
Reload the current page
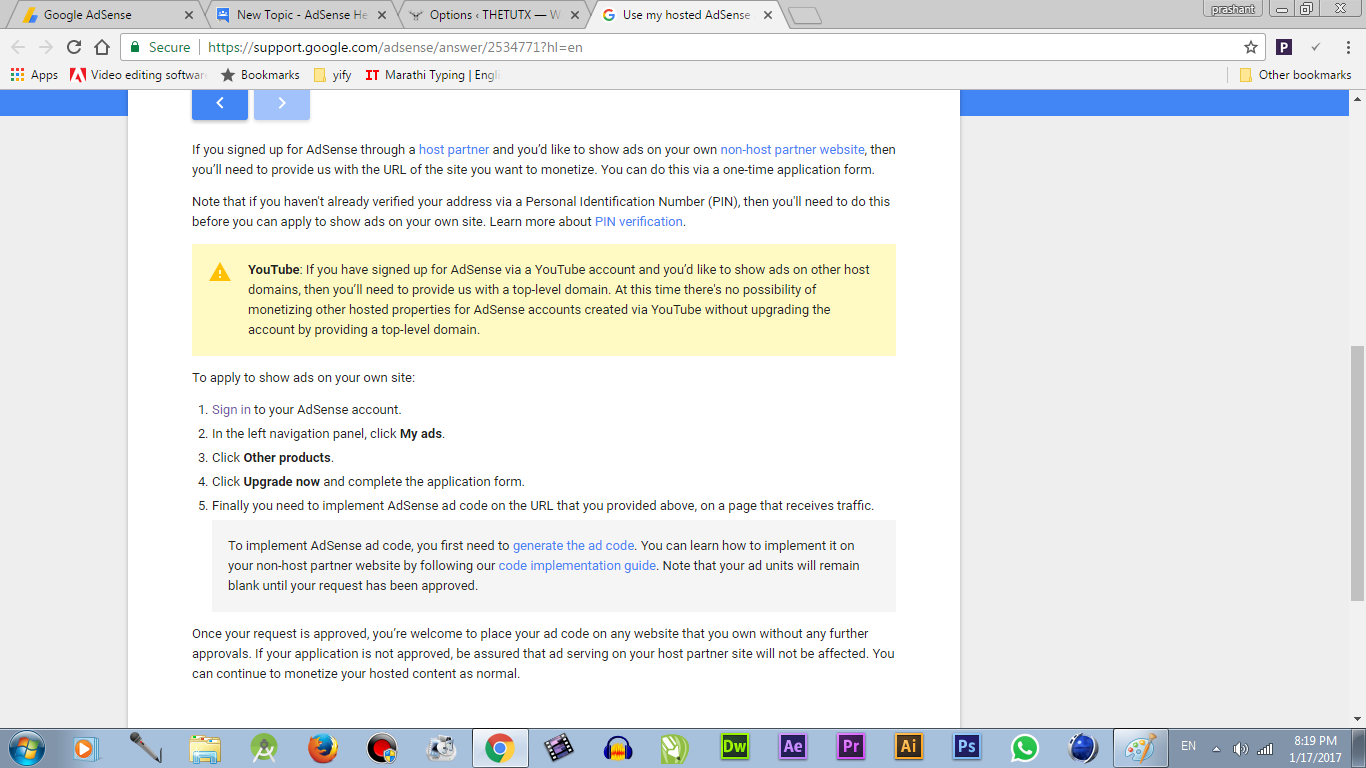(74, 47)
